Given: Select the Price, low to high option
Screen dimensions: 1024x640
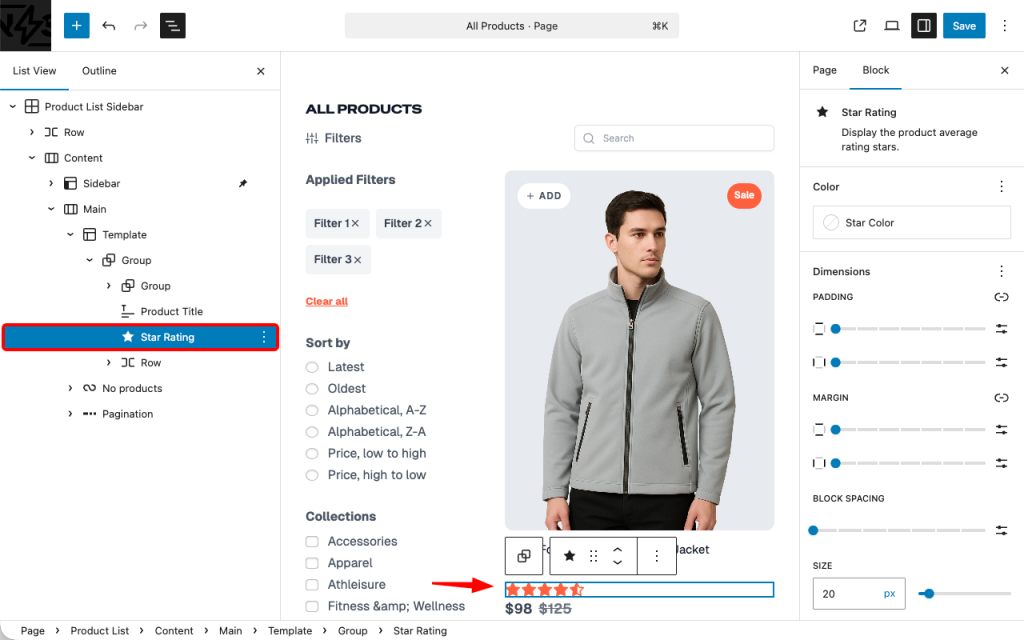Looking at the screenshot, I should [x=313, y=453].
